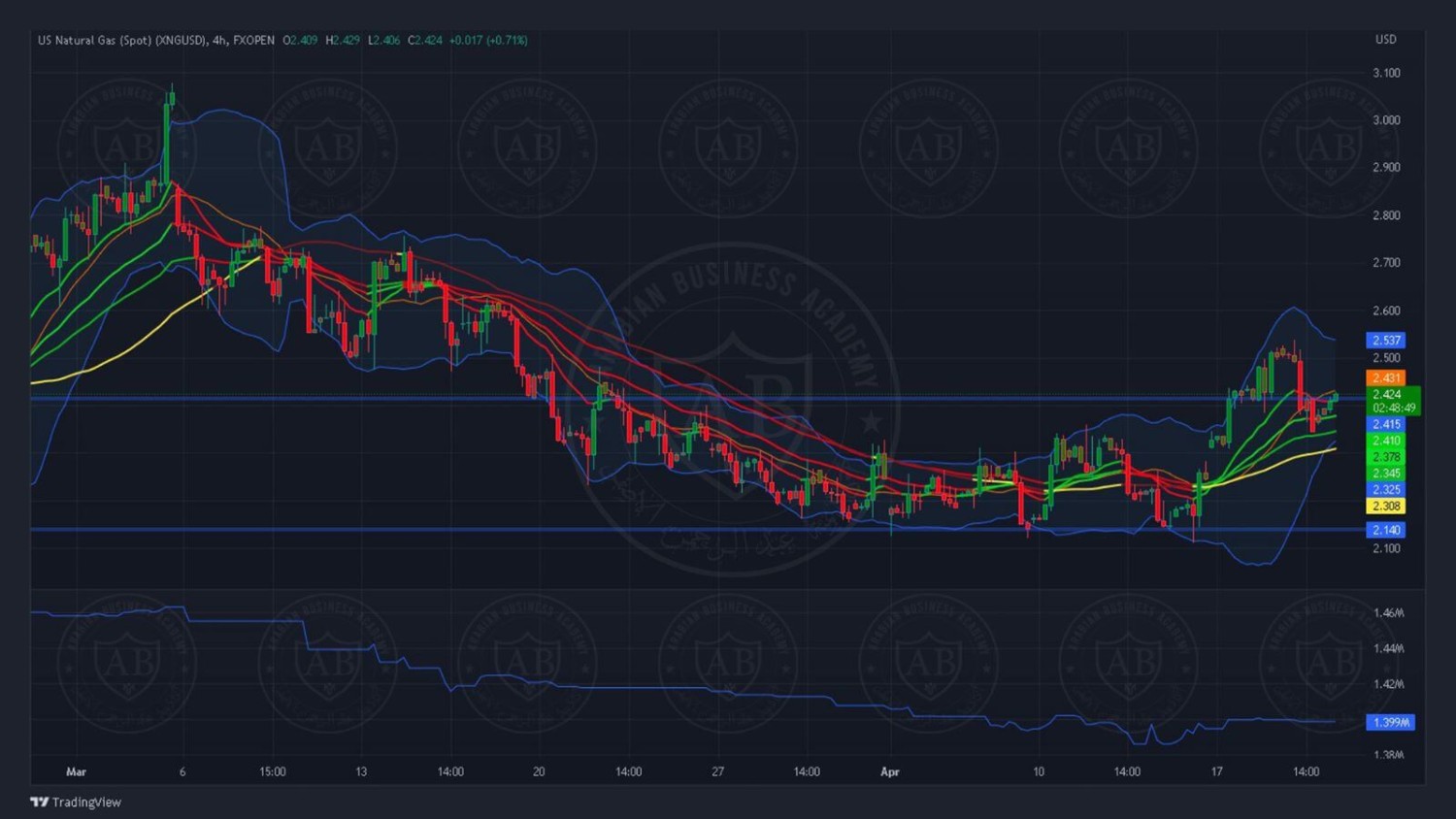Click the 2.345 green price label

(x=1386, y=474)
